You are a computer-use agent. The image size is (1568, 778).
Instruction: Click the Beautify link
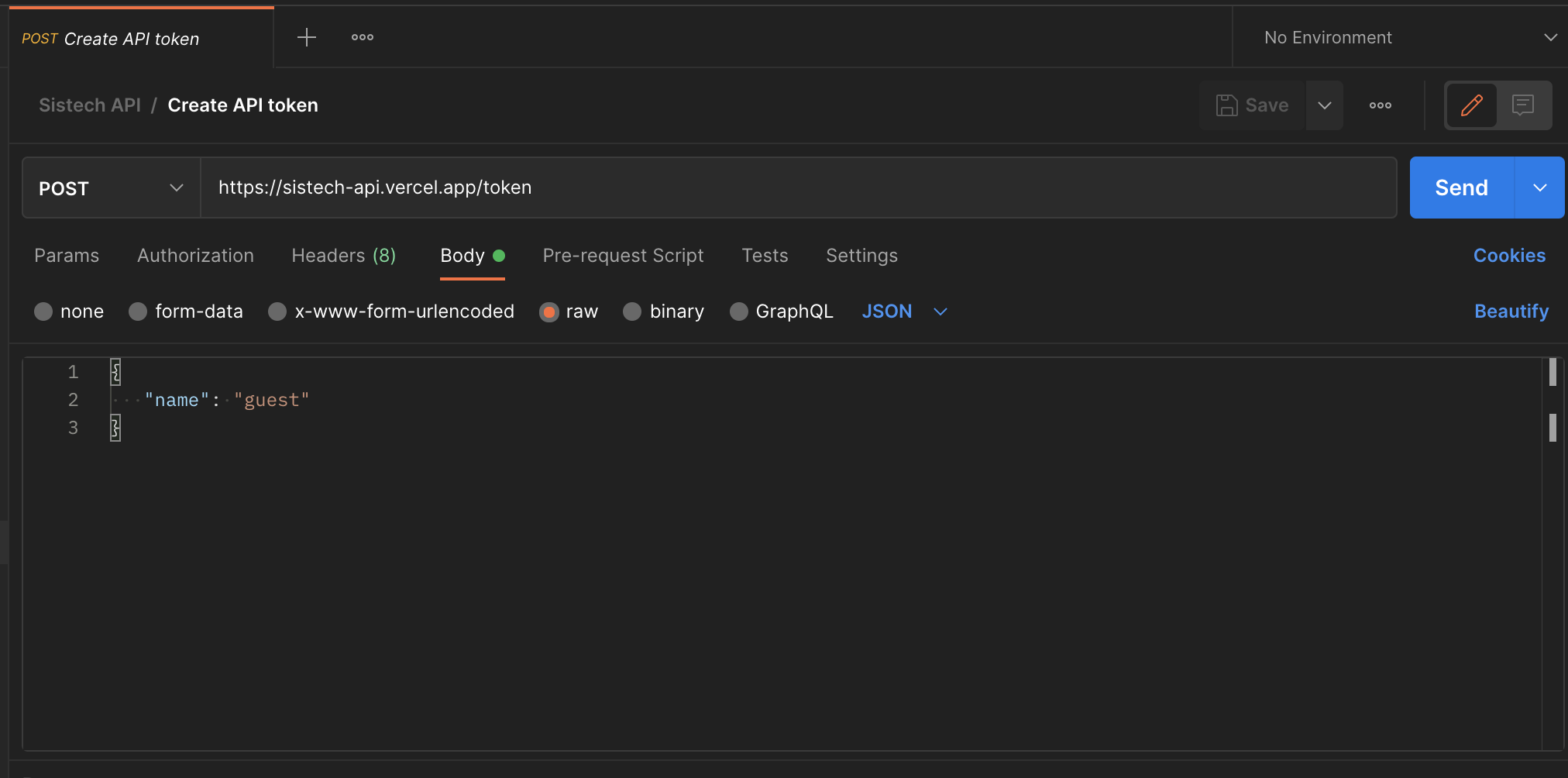[x=1511, y=312]
